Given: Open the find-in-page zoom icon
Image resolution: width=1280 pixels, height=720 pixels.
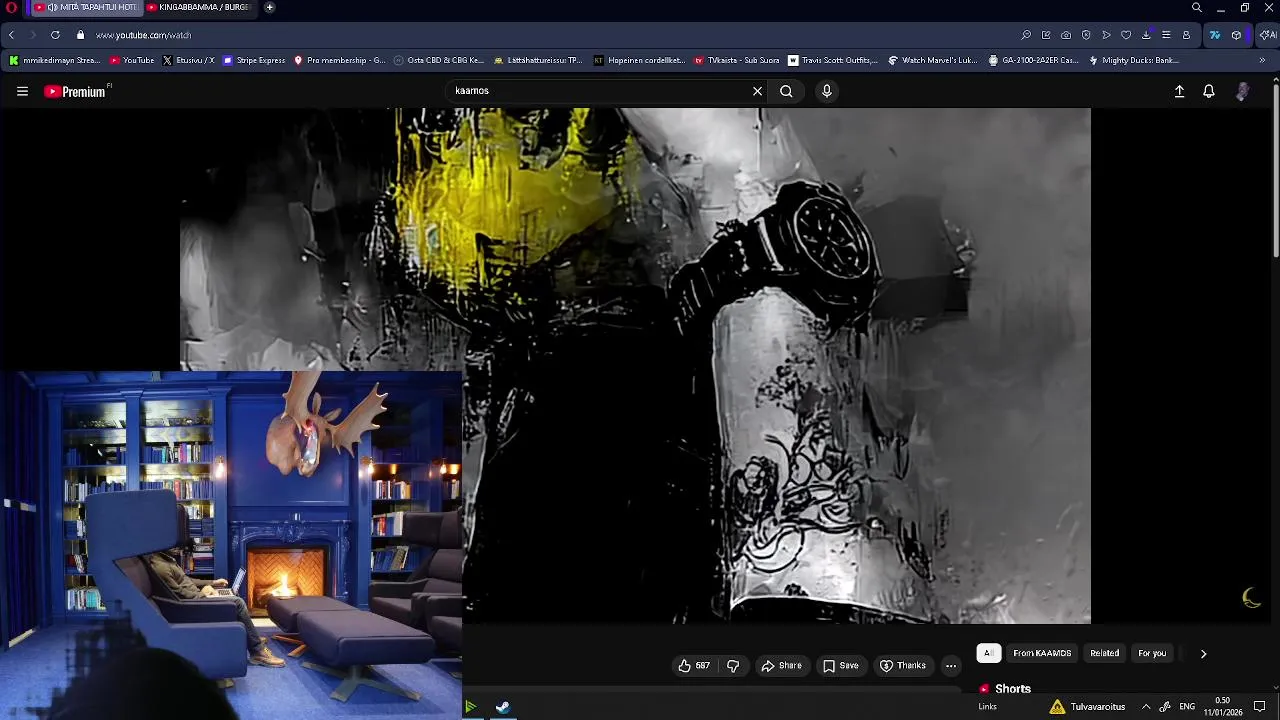Looking at the screenshot, I should point(1026,35).
